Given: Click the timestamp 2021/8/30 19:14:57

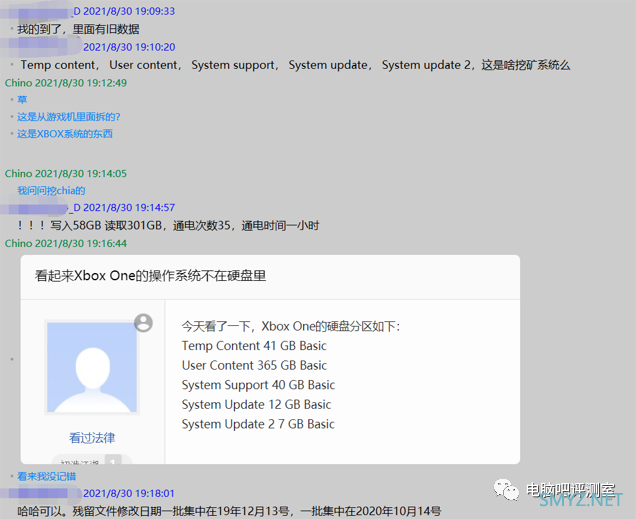Looking at the screenshot, I should click(x=129, y=208).
